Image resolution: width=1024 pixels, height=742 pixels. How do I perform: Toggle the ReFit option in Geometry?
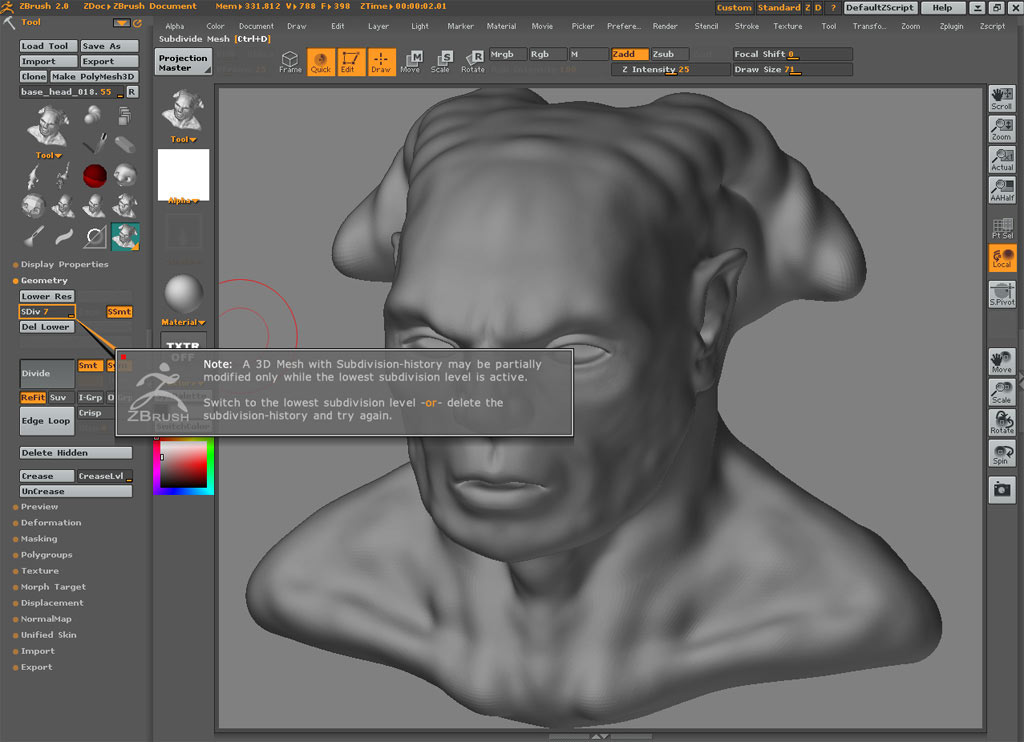pyautogui.click(x=33, y=397)
